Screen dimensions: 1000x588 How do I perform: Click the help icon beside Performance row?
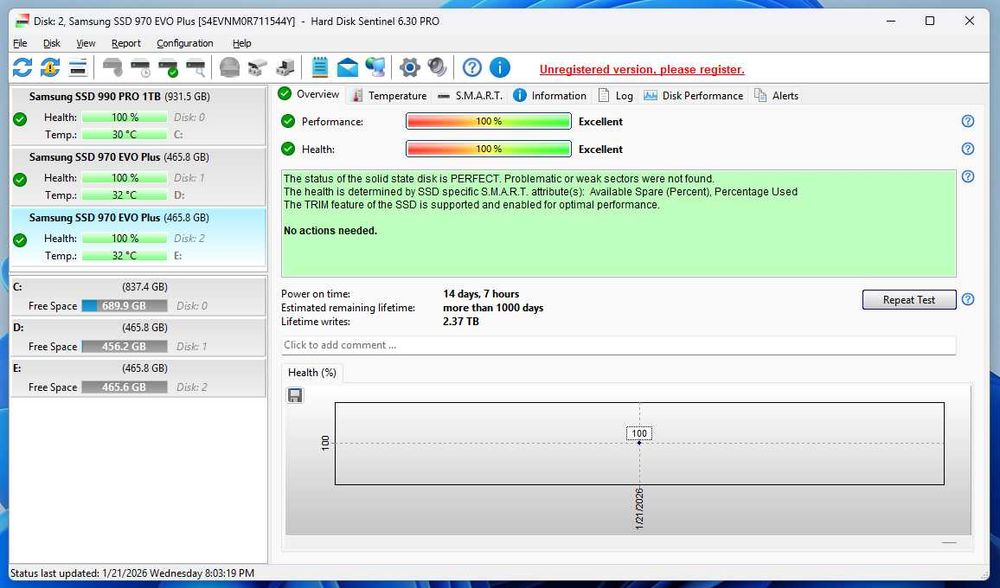967,121
